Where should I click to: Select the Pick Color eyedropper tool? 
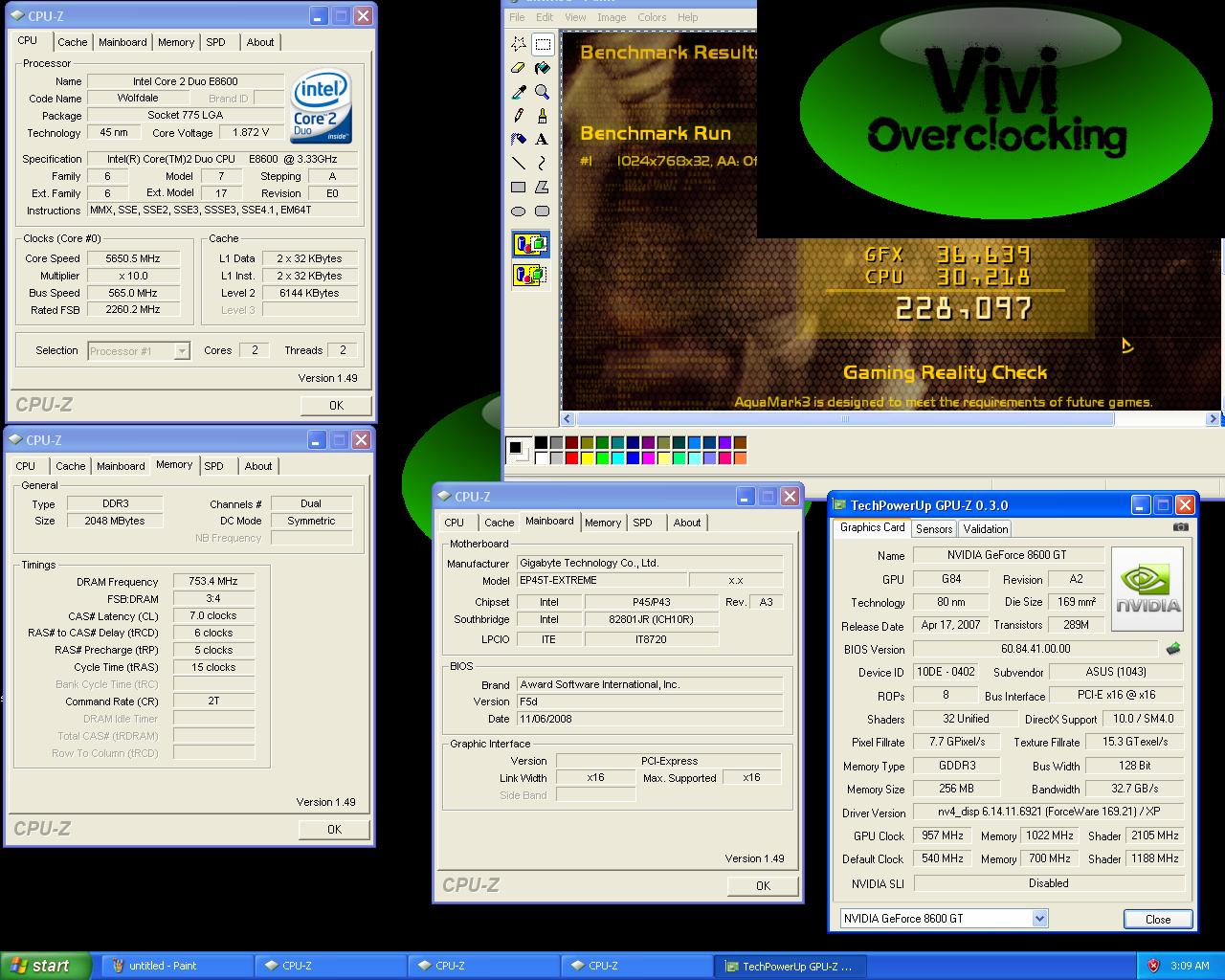pos(519,92)
